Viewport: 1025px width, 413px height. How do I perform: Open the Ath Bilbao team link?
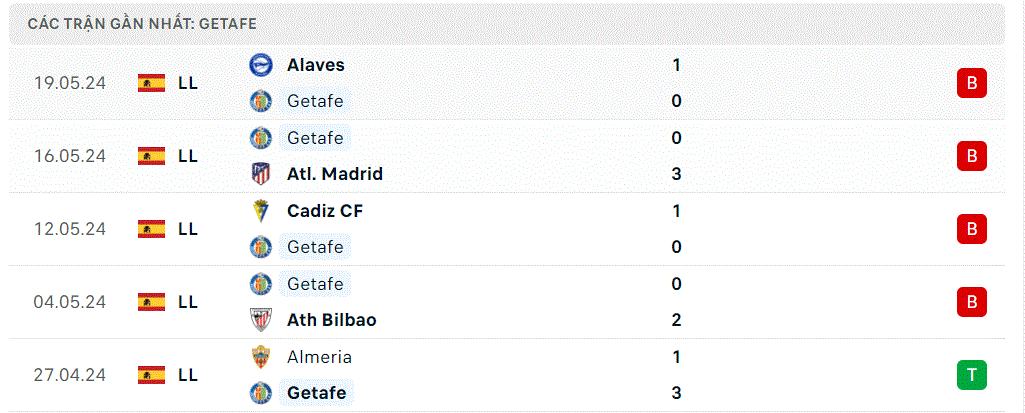coord(331,320)
